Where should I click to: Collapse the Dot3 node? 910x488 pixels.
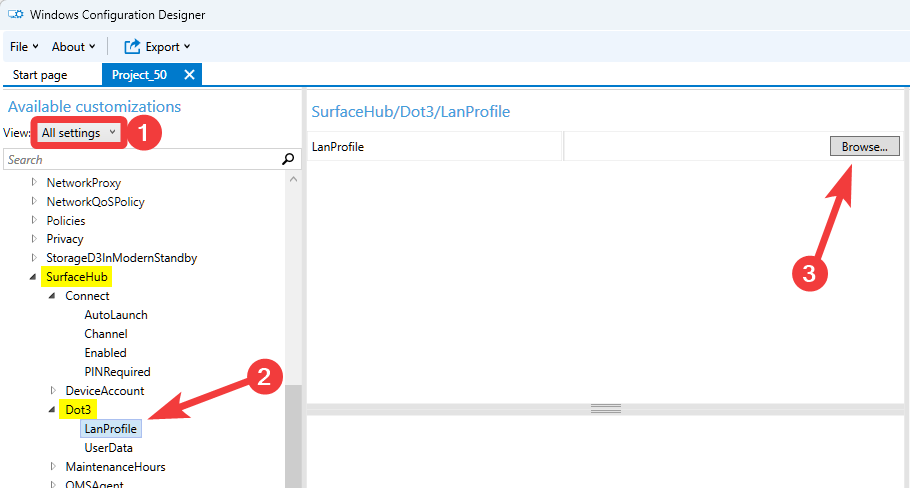point(52,410)
